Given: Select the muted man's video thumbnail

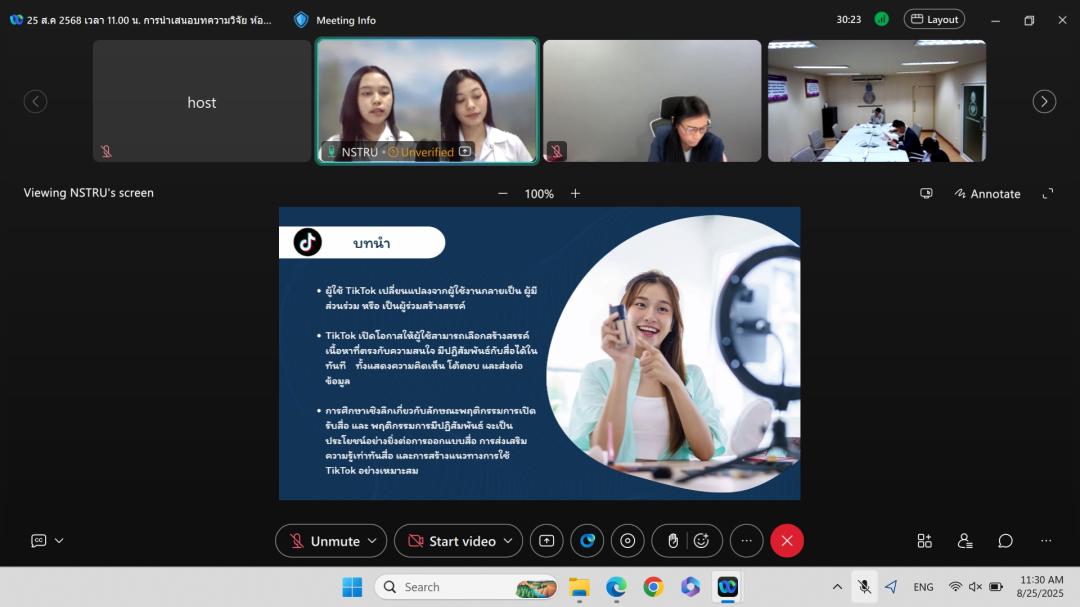Looking at the screenshot, I should click(x=652, y=101).
